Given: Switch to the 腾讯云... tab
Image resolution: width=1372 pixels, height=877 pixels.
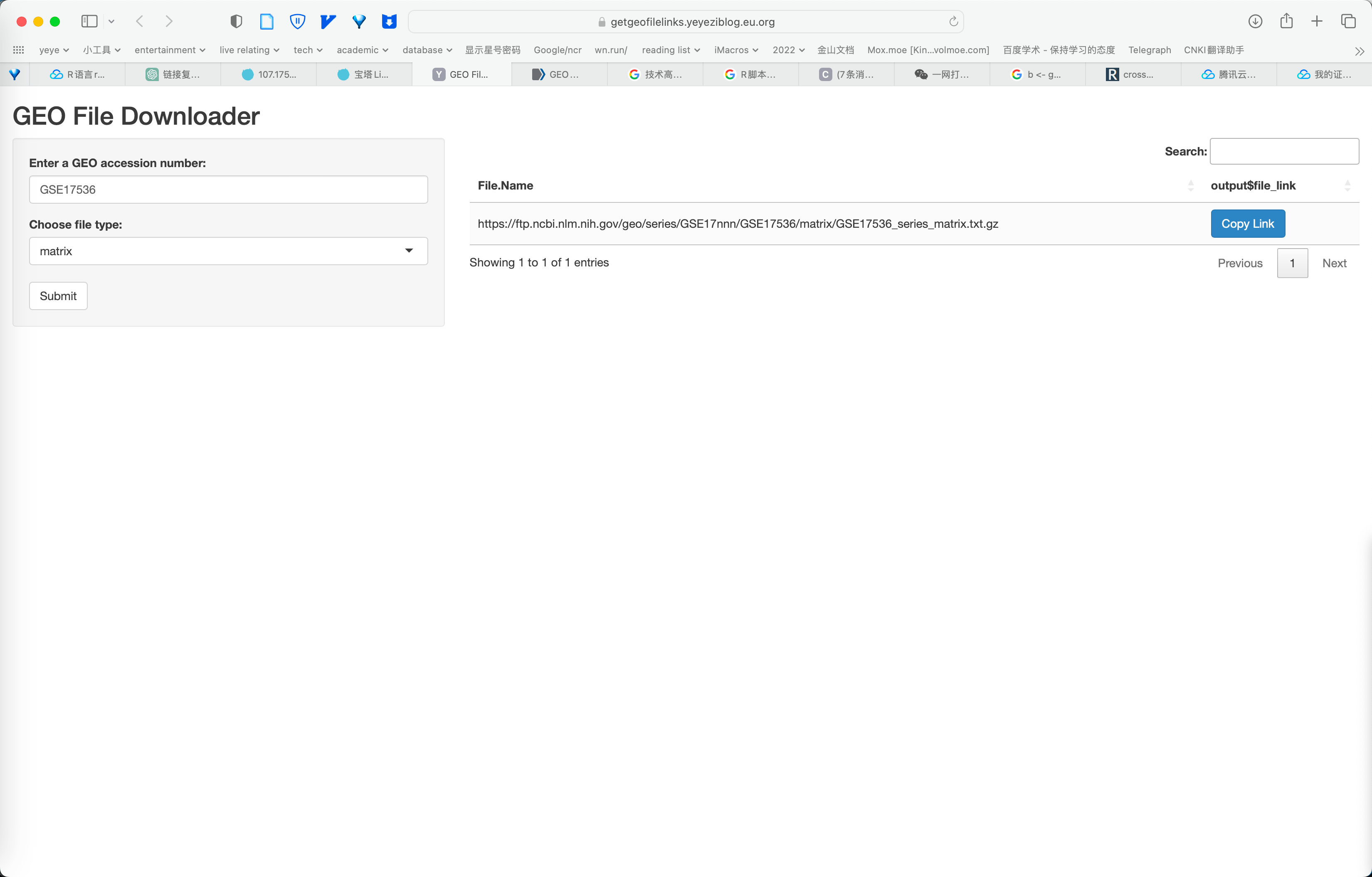Looking at the screenshot, I should [x=1229, y=74].
